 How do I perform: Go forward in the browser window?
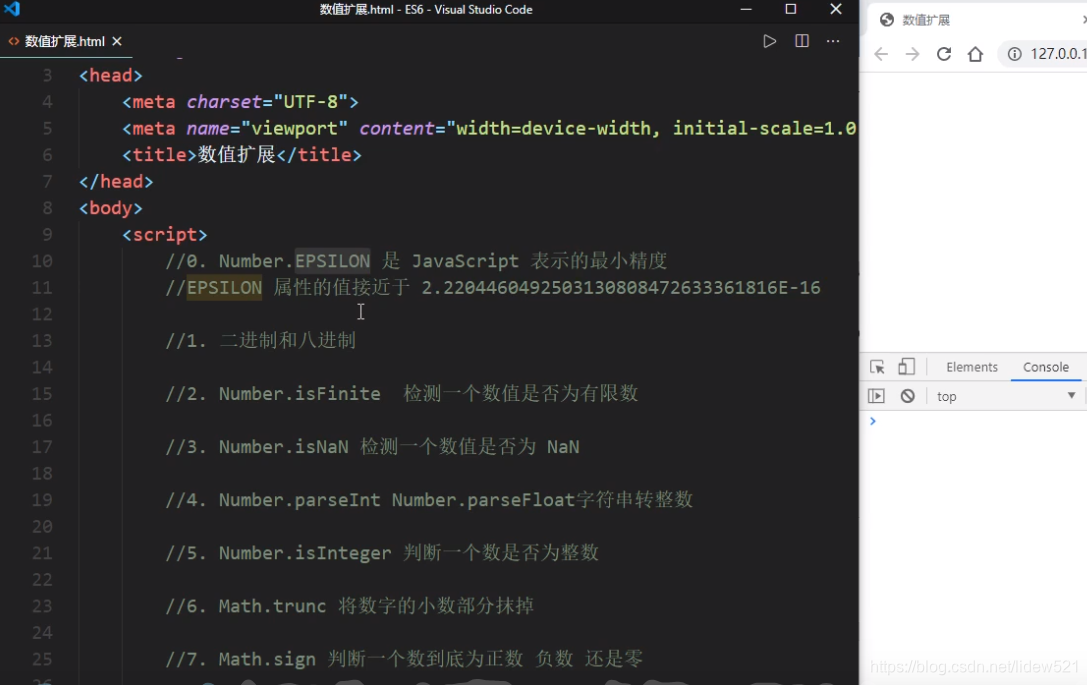point(912,54)
